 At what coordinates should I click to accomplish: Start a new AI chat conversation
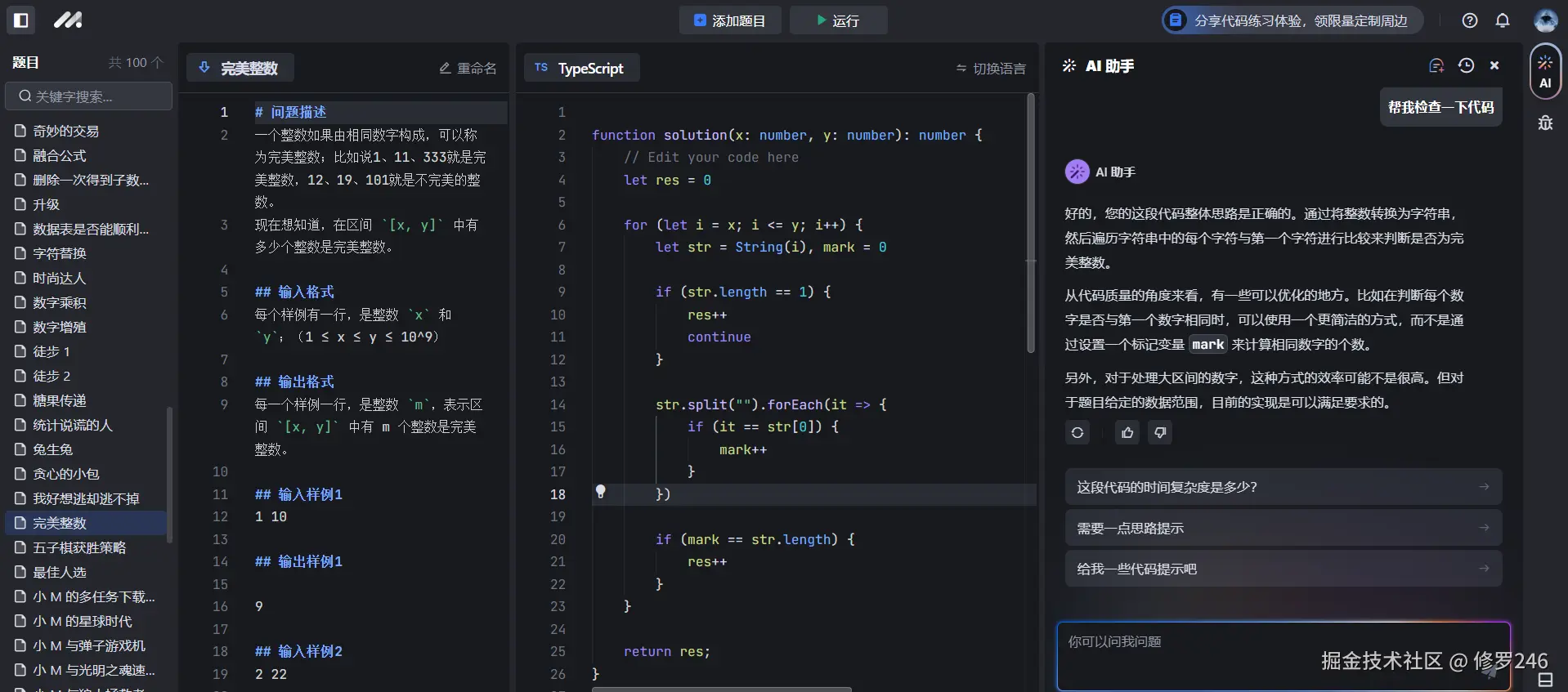[x=1436, y=66]
